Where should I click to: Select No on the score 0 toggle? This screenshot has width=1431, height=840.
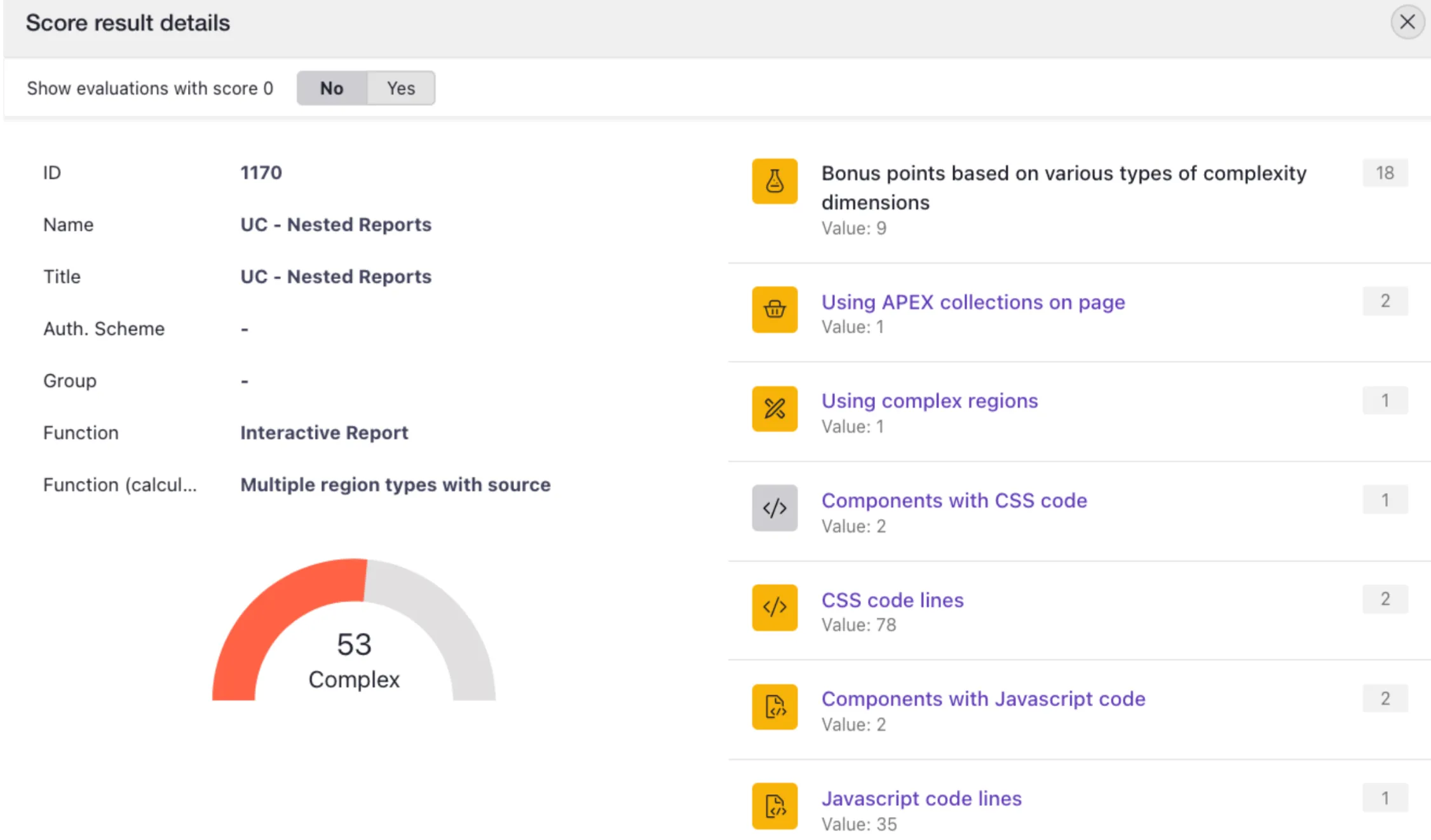[331, 88]
